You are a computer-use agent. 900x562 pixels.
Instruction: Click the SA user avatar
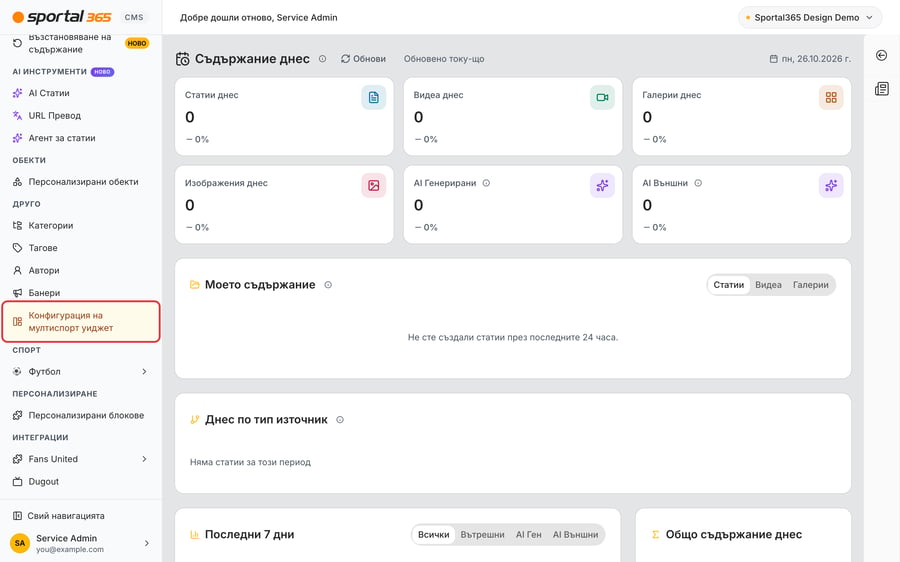click(x=20, y=543)
